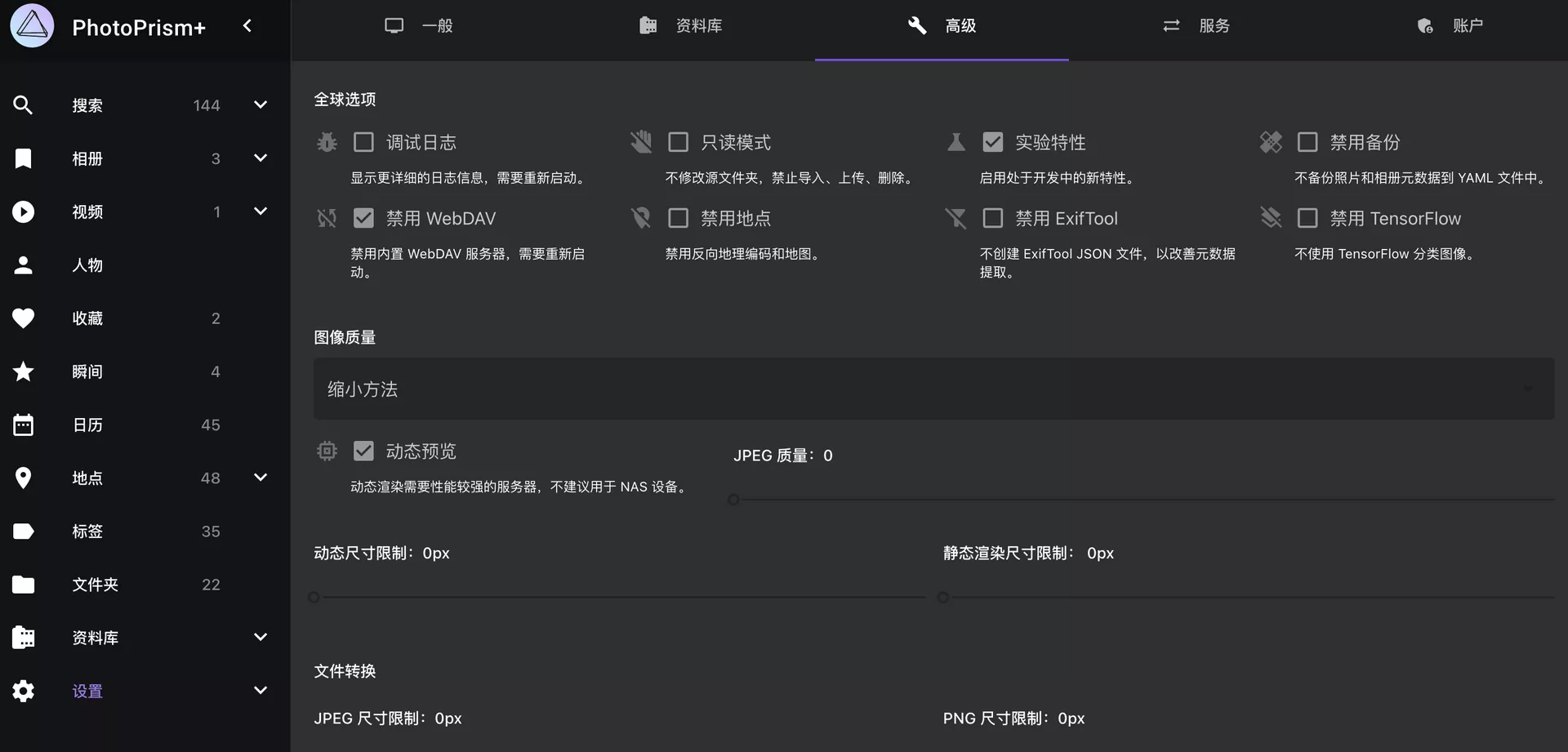1568x752 pixels.
Task: Click the magnifier icon next to 搜索
Action: coord(24,105)
